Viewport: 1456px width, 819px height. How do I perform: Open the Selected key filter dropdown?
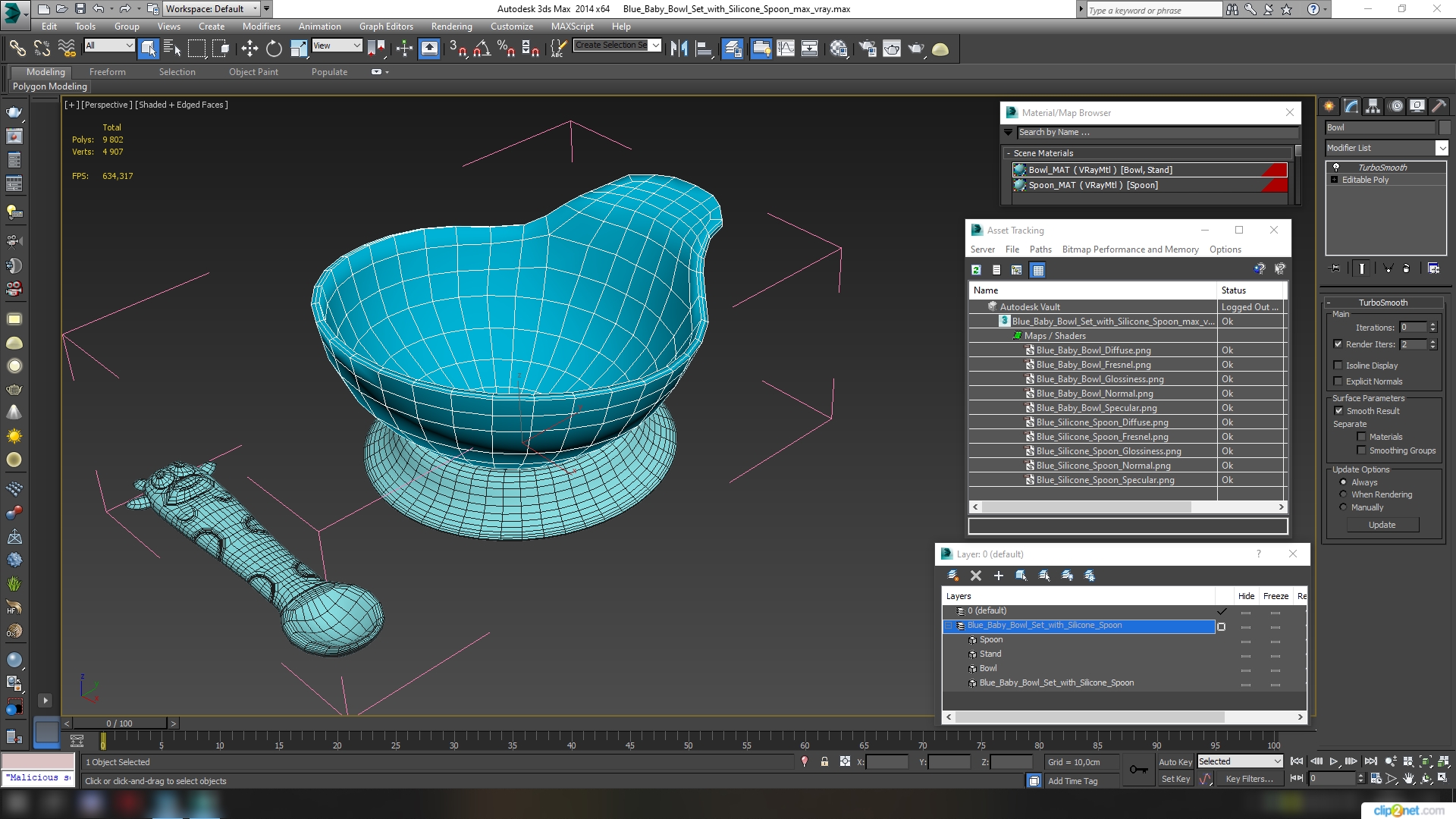coord(1240,761)
